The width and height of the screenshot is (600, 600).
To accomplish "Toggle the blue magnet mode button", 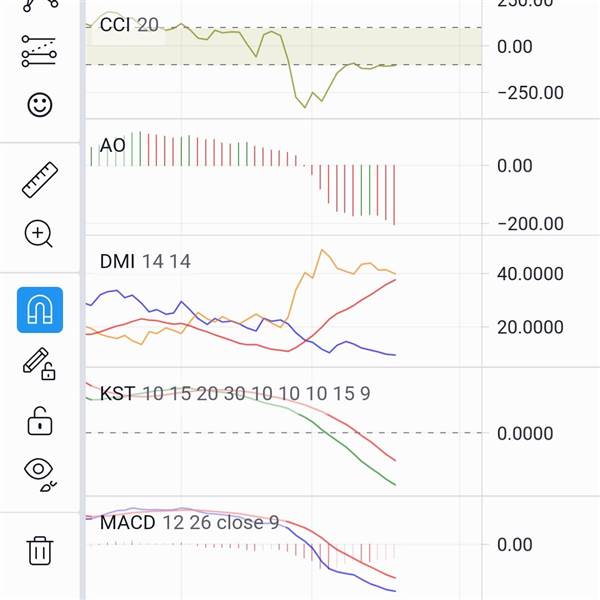I will pyautogui.click(x=40, y=310).
